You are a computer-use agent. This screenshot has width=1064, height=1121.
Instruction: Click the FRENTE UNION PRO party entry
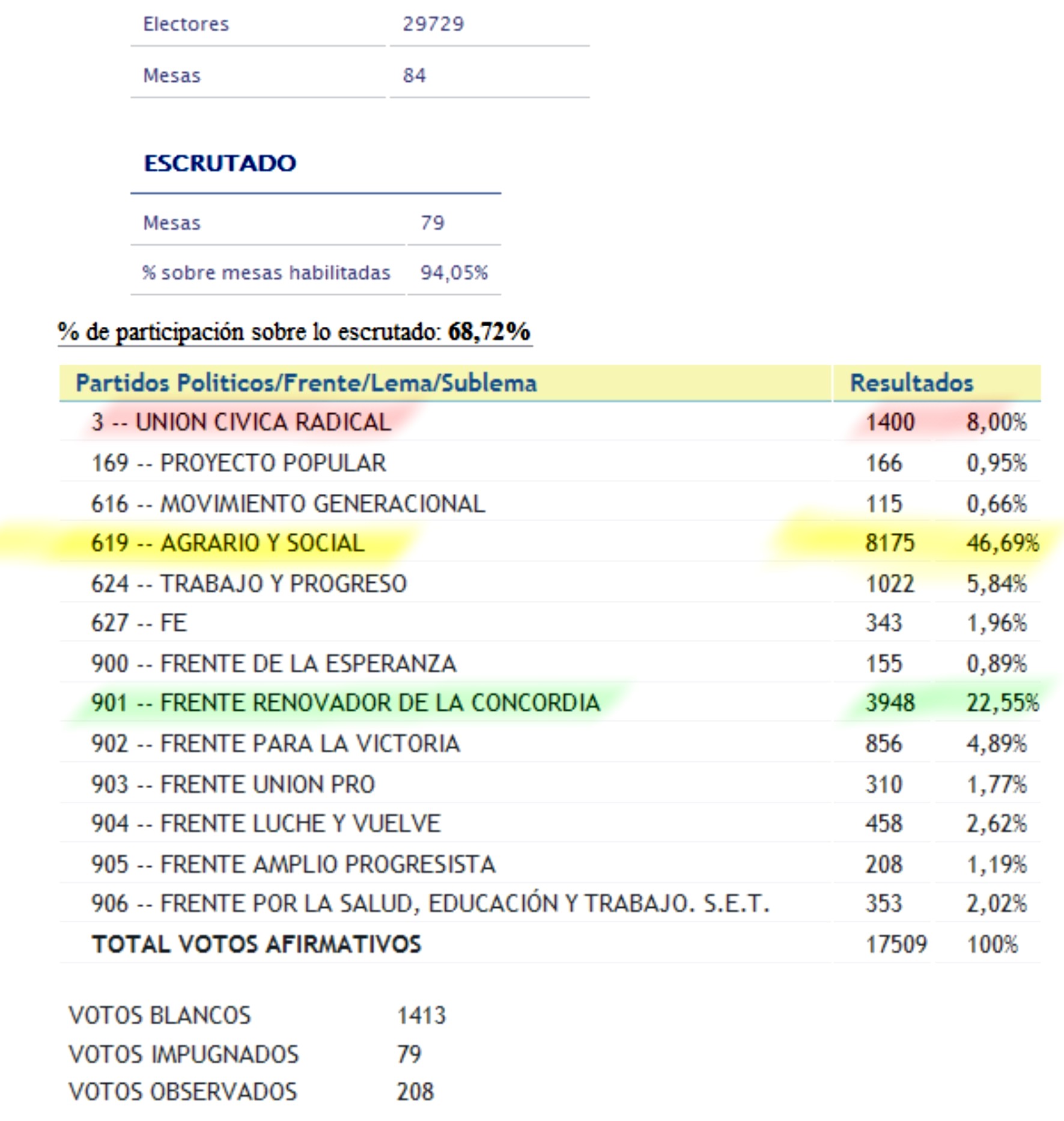pos(233,785)
